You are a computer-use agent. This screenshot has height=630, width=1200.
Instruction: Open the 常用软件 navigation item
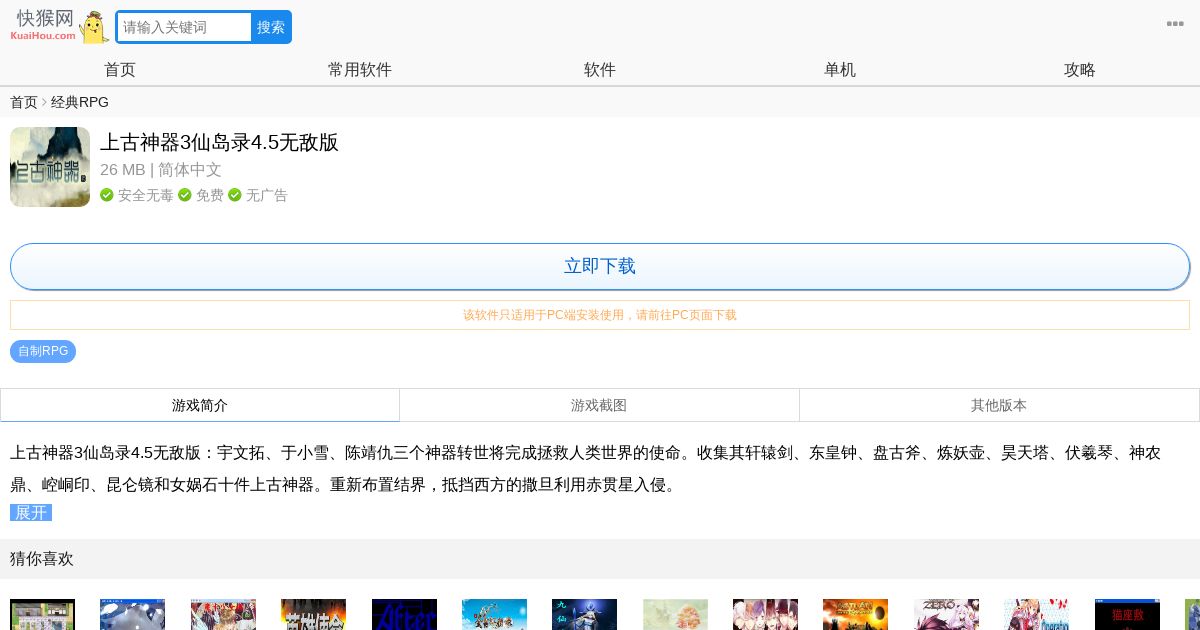(360, 69)
